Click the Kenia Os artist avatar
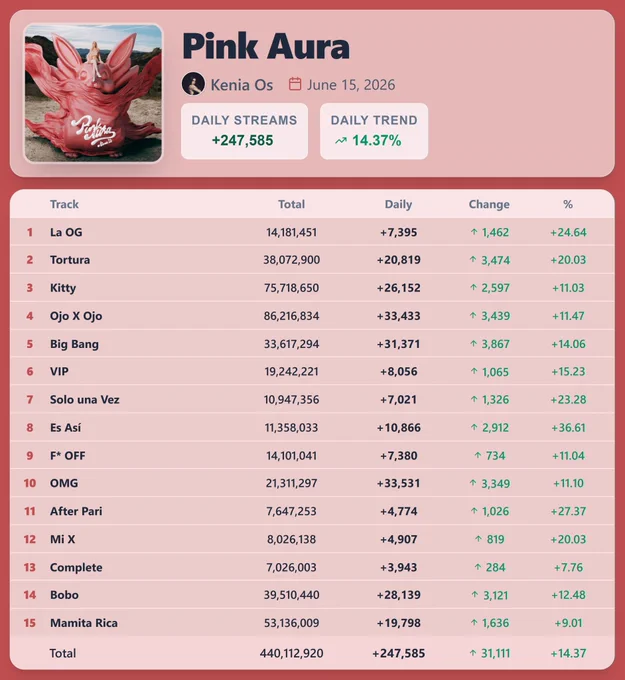Screen dimensions: 625x680 point(193,84)
